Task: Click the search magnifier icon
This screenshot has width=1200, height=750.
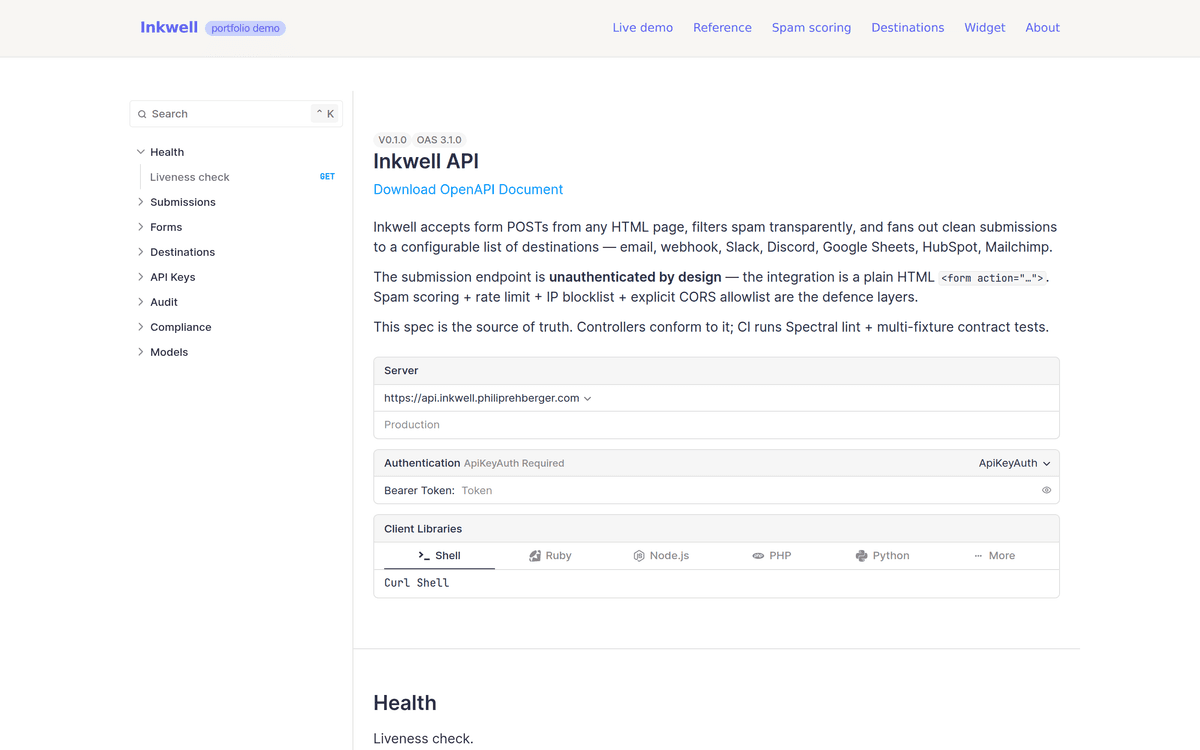Action: pyautogui.click(x=142, y=114)
